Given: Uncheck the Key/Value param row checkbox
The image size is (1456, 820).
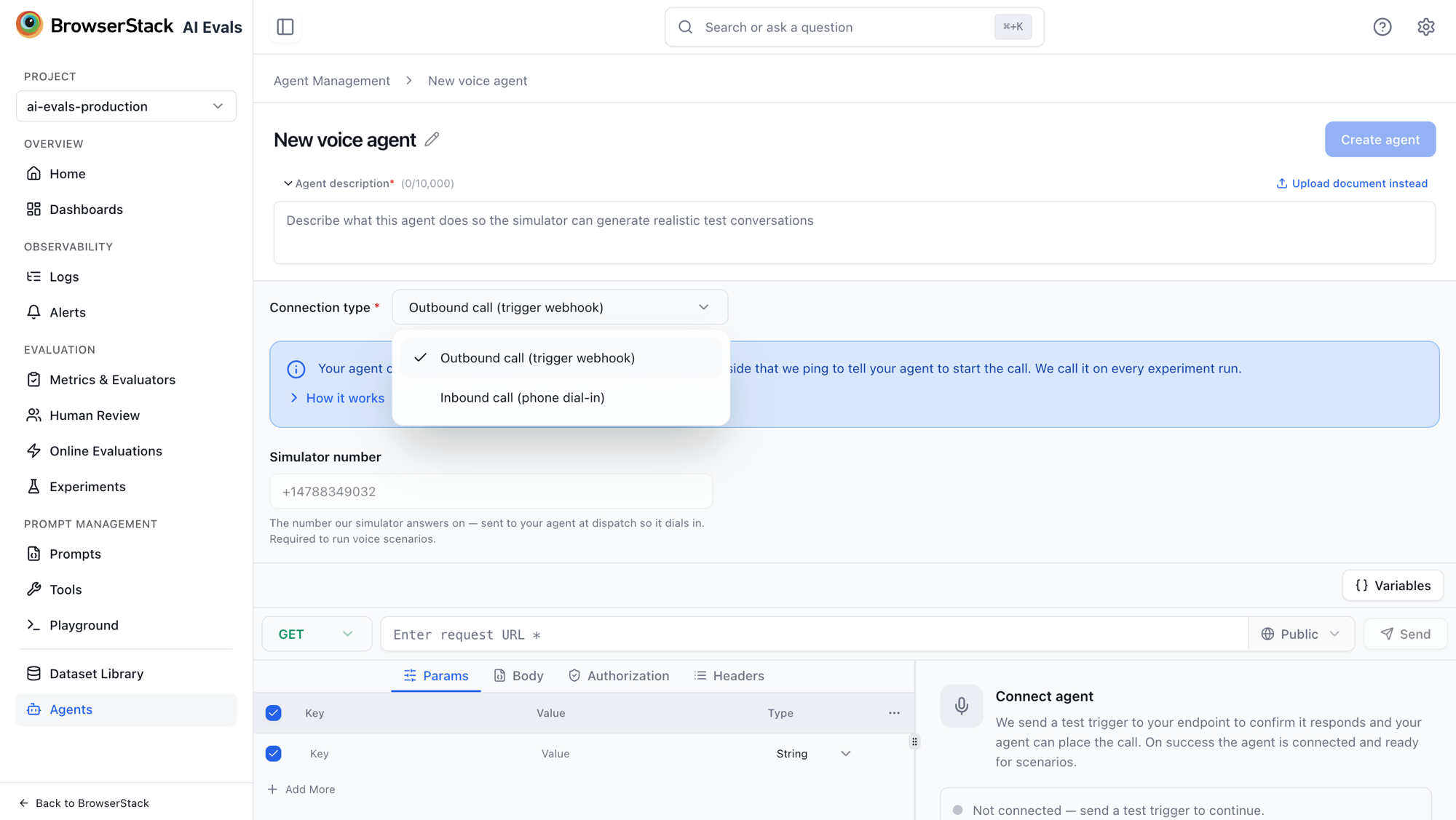Looking at the screenshot, I should point(274,754).
